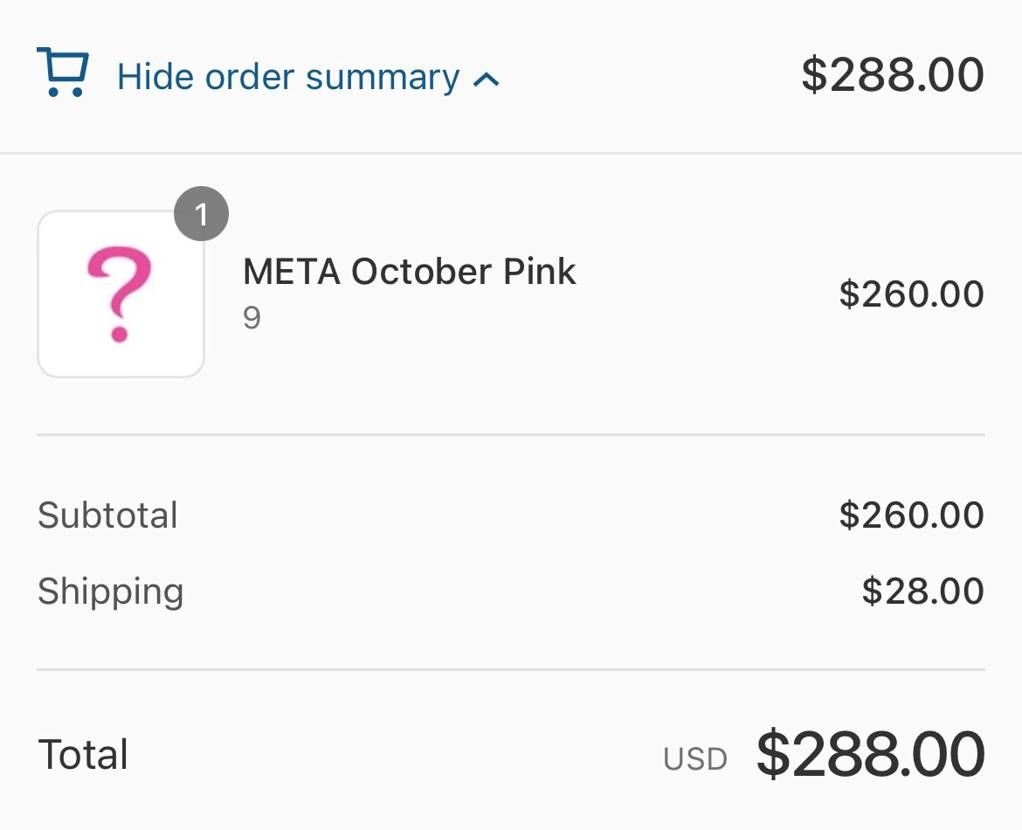This screenshot has height=830, width=1022.
Task: Click the divider line under the summary header
Action: pos(511,153)
